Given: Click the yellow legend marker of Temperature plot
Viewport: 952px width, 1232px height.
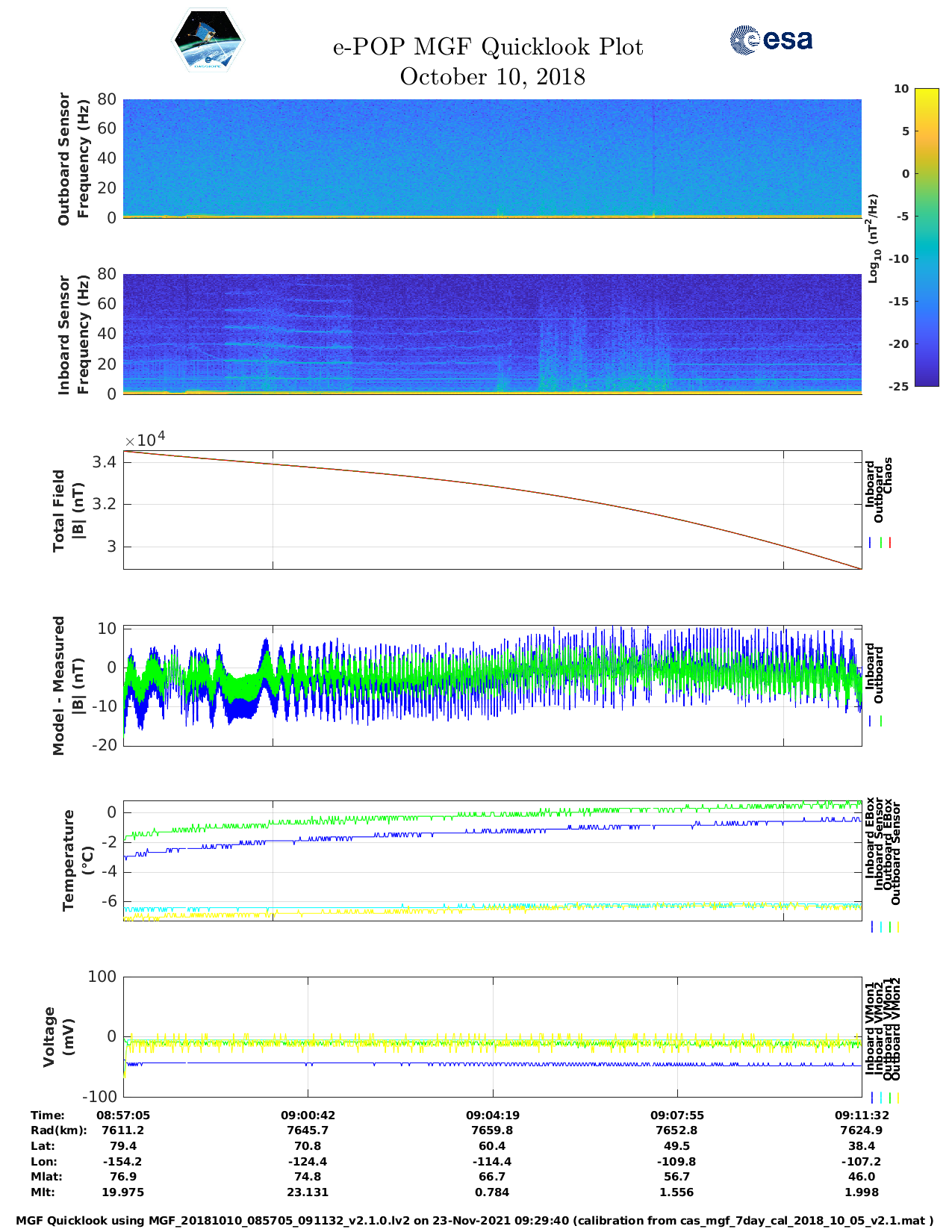Looking at the screenshot, I should point(897,927).
